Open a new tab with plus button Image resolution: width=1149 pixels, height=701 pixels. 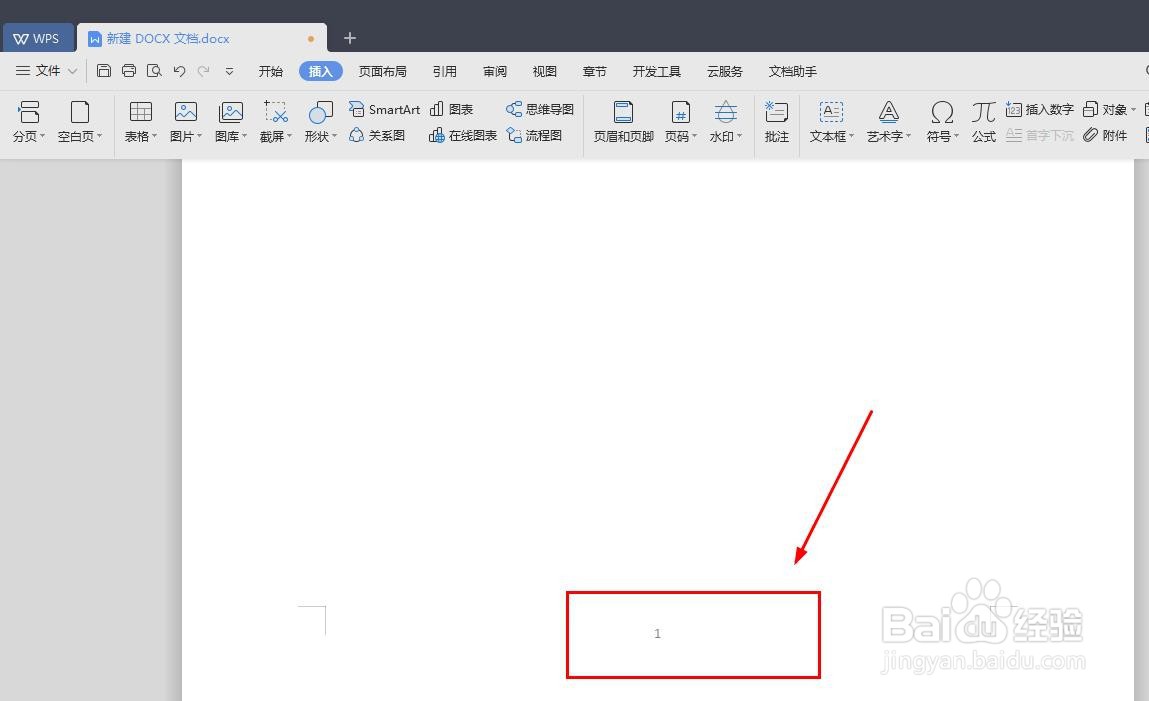tap(350, 38)
